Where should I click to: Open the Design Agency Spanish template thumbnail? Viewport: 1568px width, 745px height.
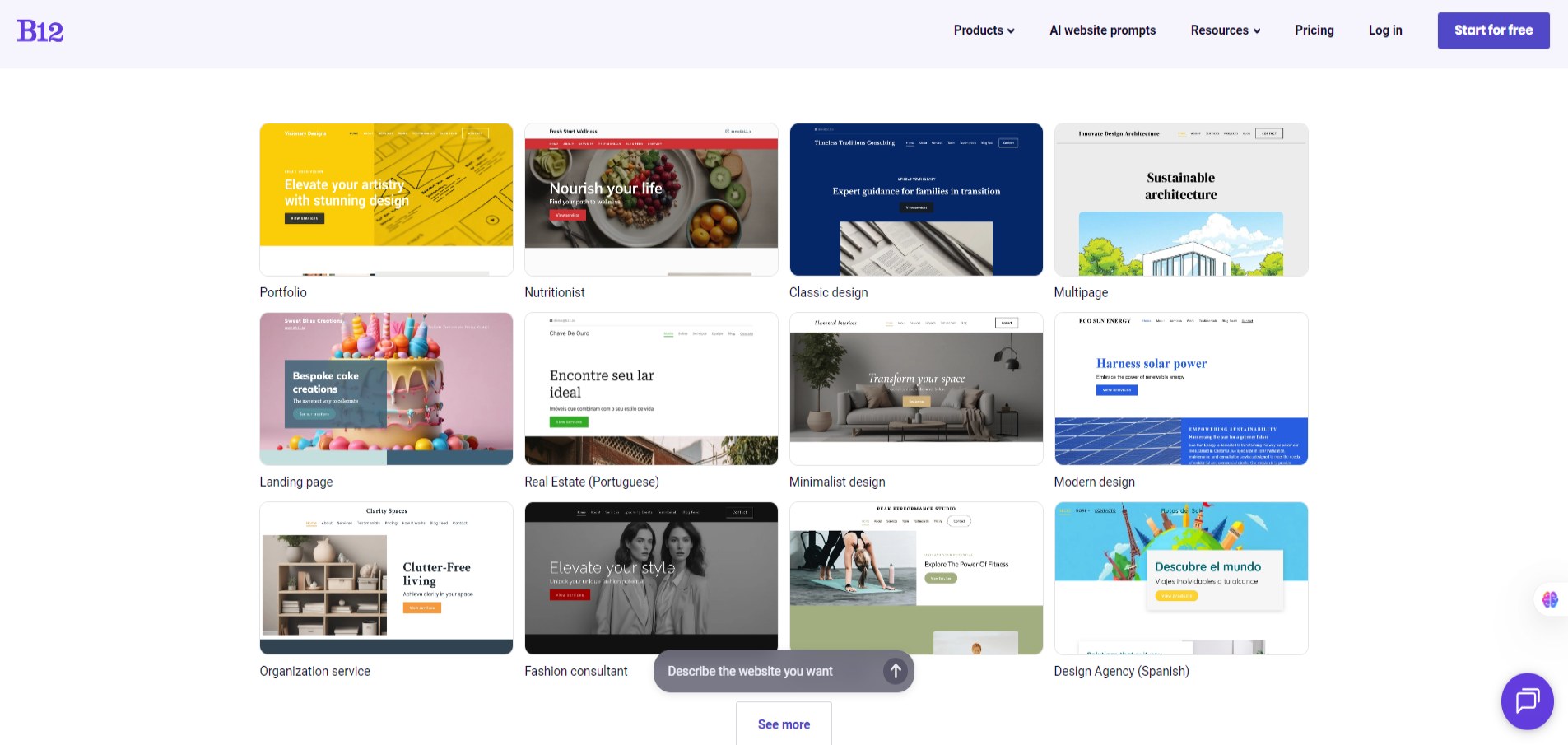(1181, 578)
